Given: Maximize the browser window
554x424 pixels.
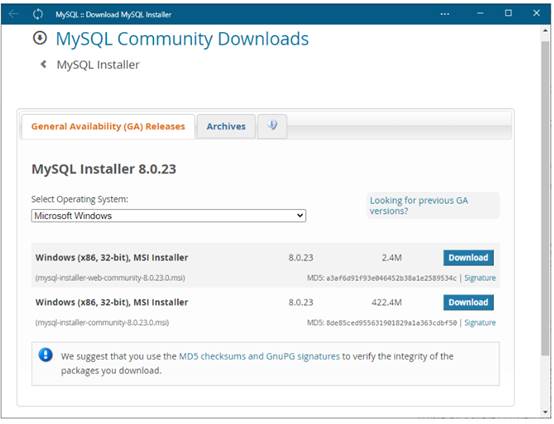Looking at the screenshot, I should [x=508, y=13].
